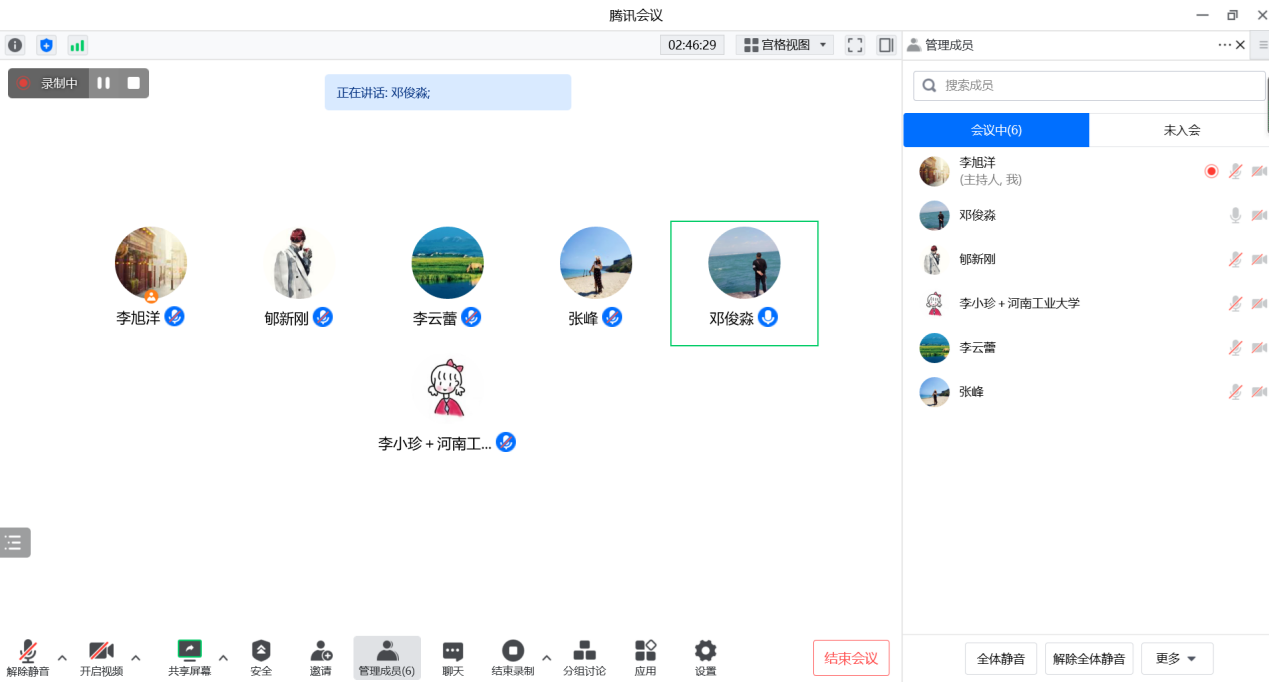Expand the 更多 dropdown in member panel
The image size is (1269, 682).
click(x=1176, y=659)
